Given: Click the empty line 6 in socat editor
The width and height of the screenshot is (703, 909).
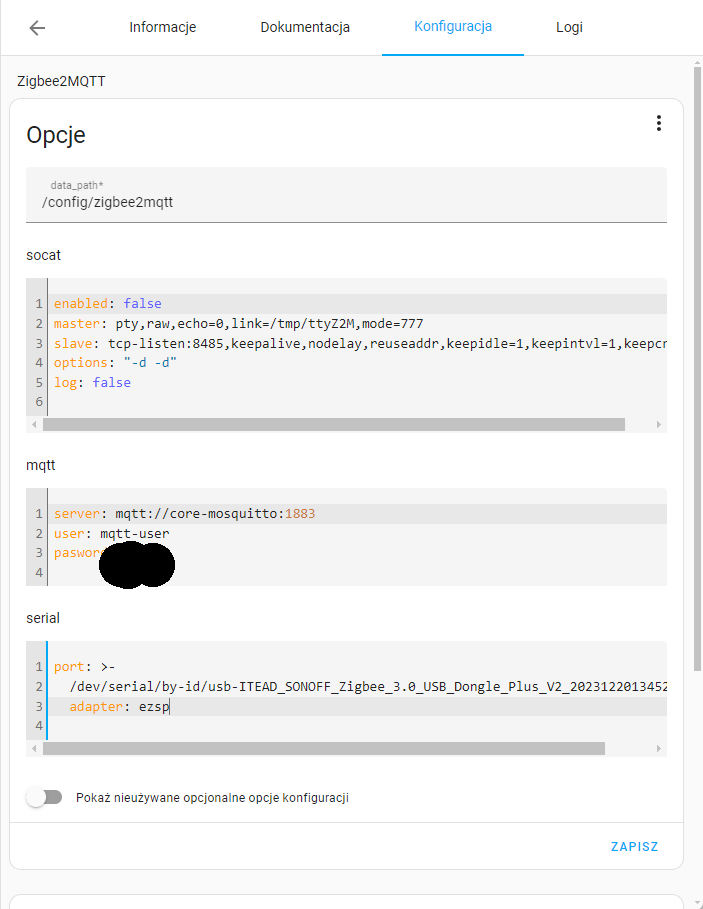Looking at the screenshot, I should [357, 402].
